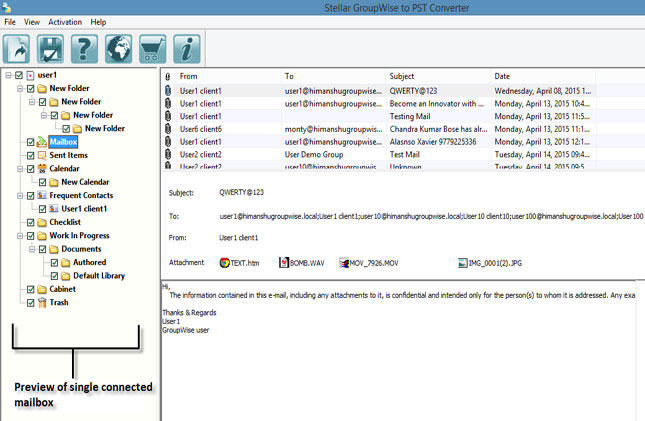Uncheck the New Calendar checkbox

(42, 182)
